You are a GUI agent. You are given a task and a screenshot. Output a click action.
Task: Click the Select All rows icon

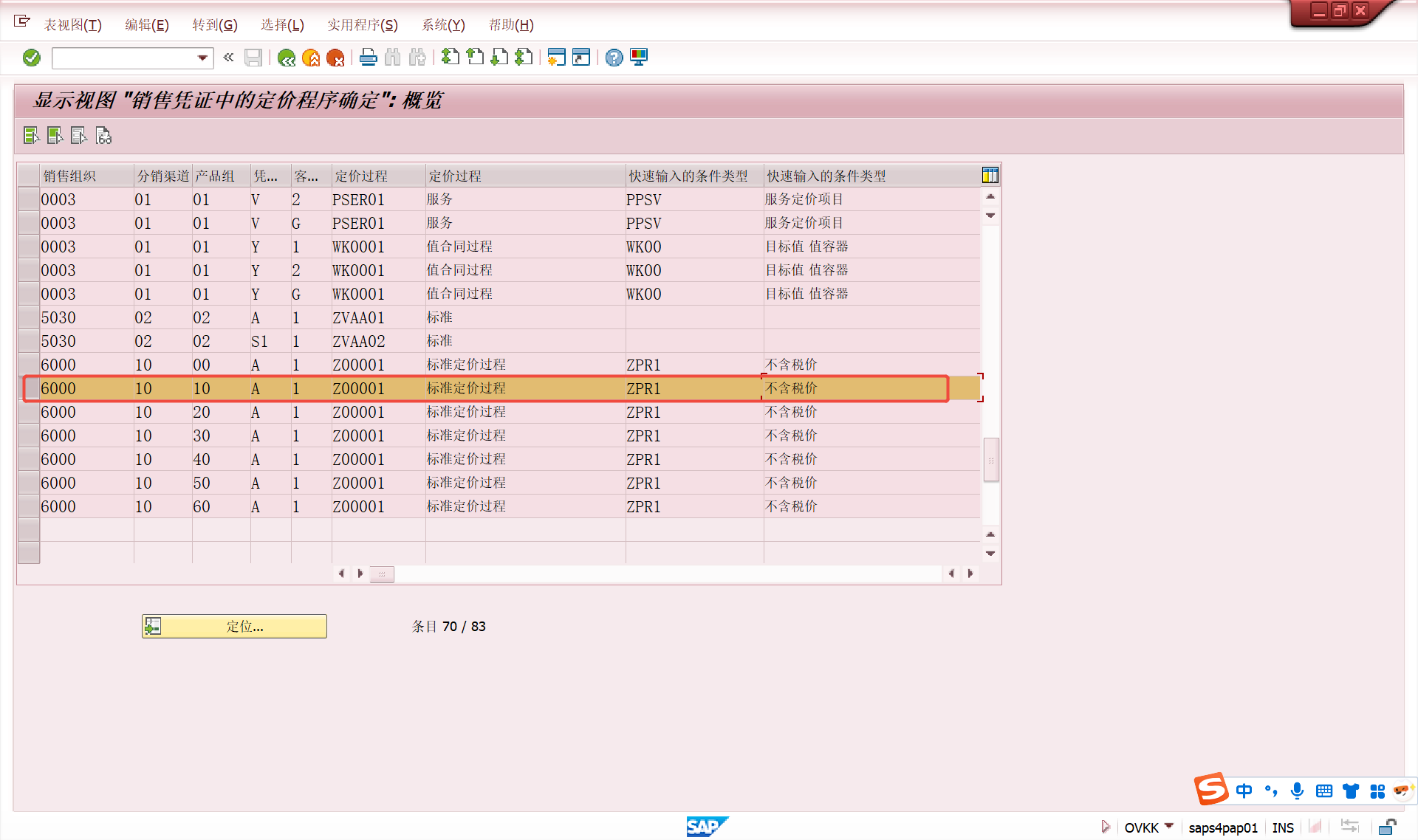coord(31,136)
